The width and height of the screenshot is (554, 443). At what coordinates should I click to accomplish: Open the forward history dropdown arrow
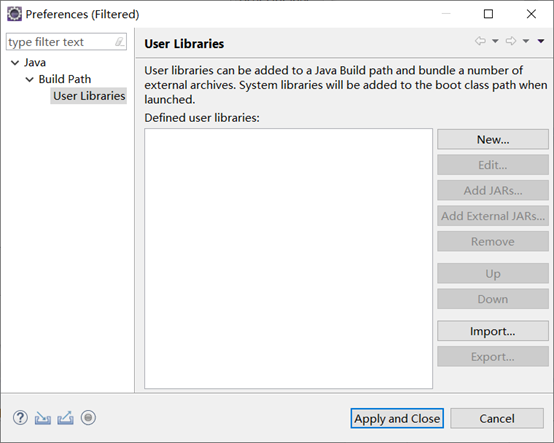click(x=526, y=41)
